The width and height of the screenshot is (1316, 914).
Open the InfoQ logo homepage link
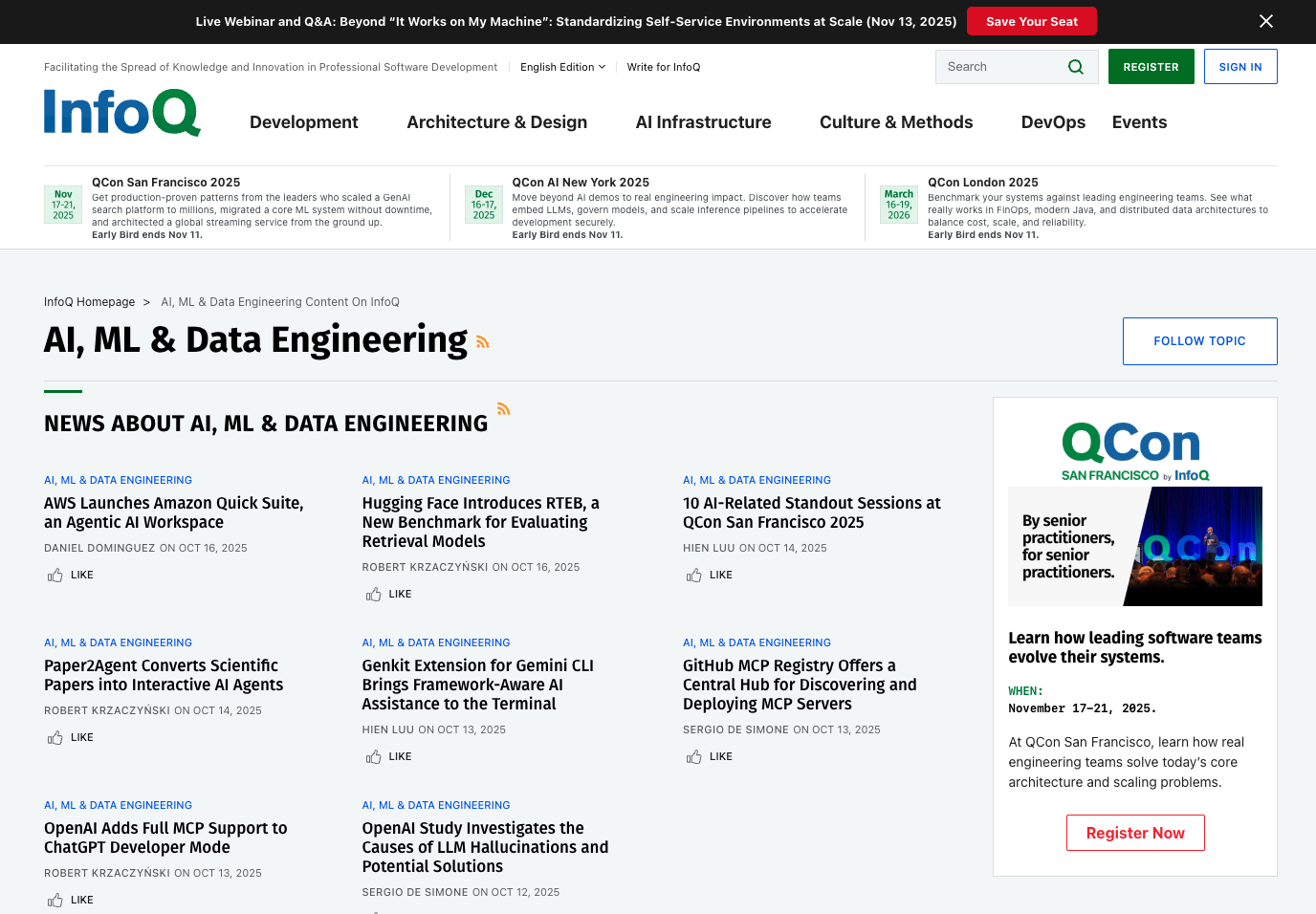click(x=122, y=112)
